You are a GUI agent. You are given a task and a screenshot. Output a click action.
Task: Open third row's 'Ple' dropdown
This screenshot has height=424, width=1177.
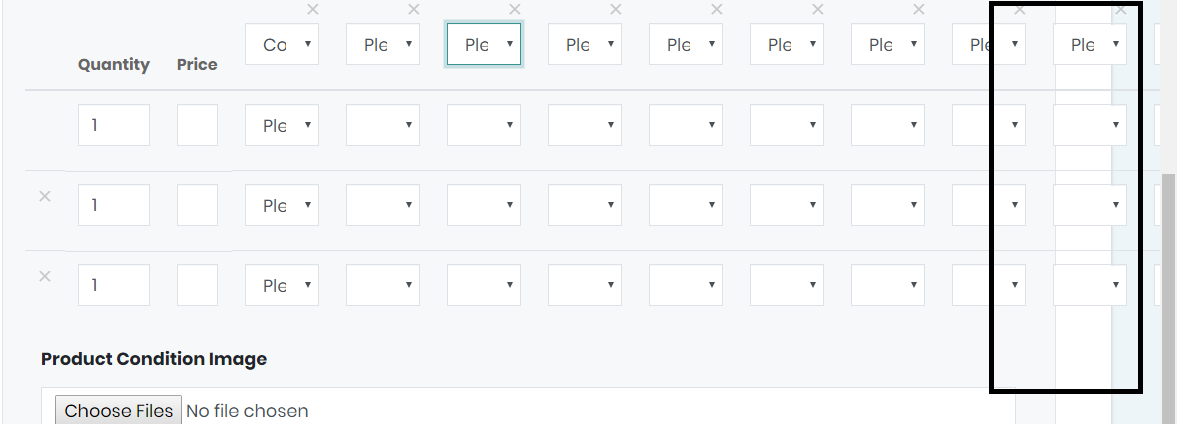coord(282,285)
